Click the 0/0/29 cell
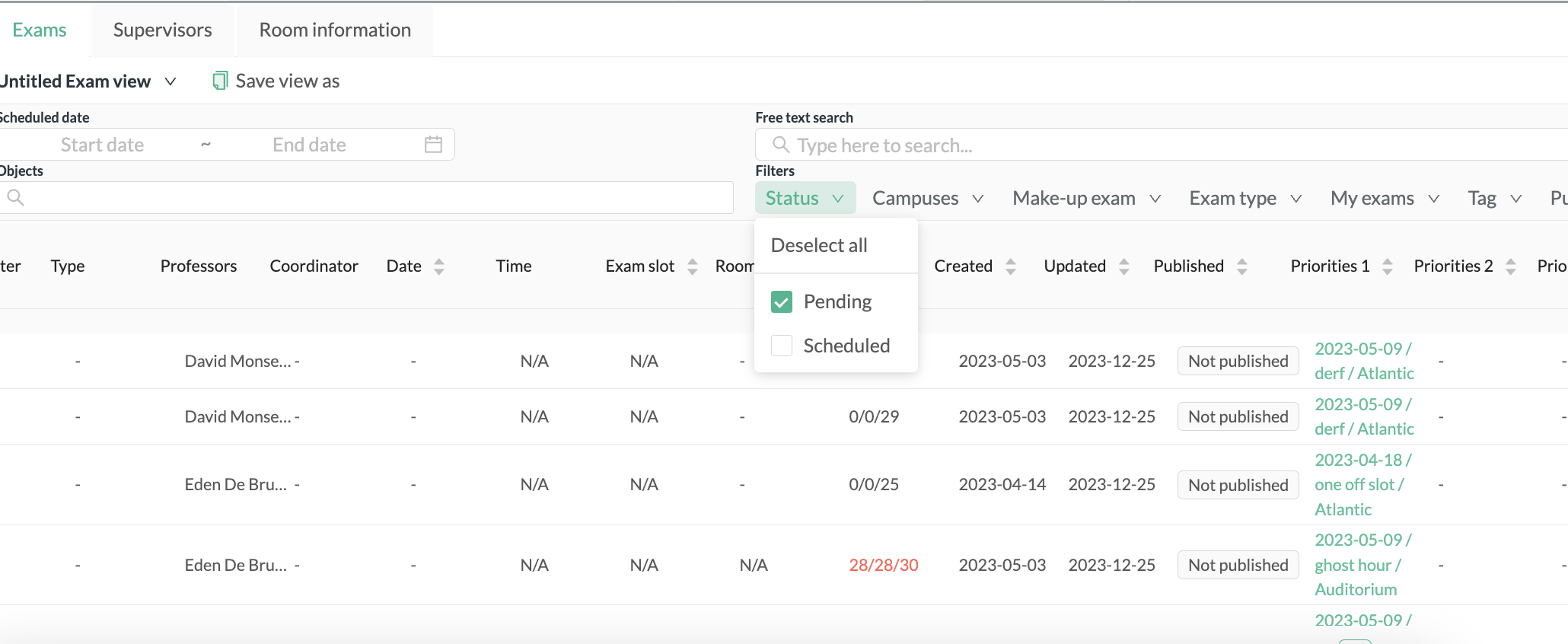1568x644 pixels. [x=874, y=416]
